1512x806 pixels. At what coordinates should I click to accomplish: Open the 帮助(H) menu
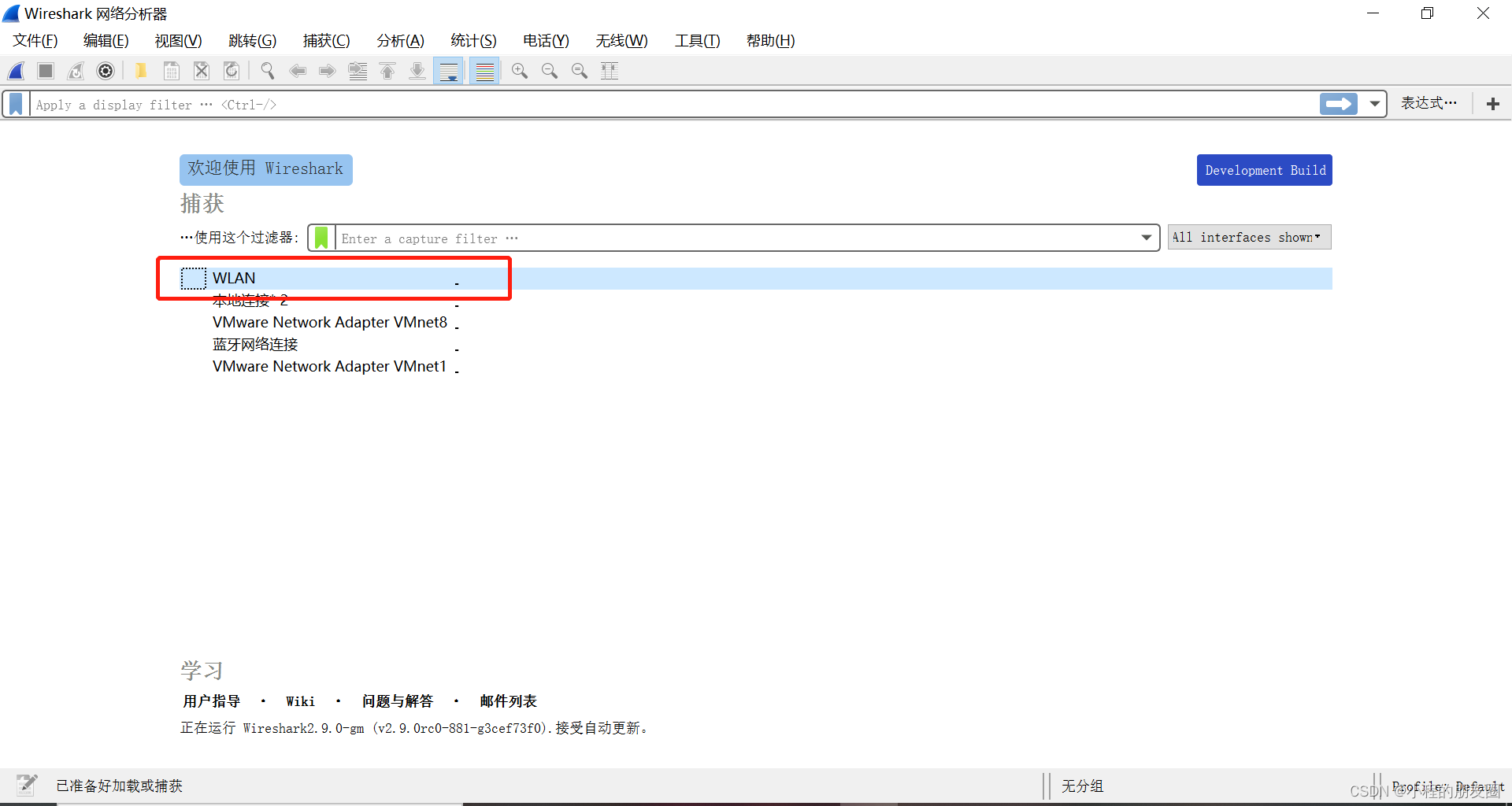[x=771, y=41]
